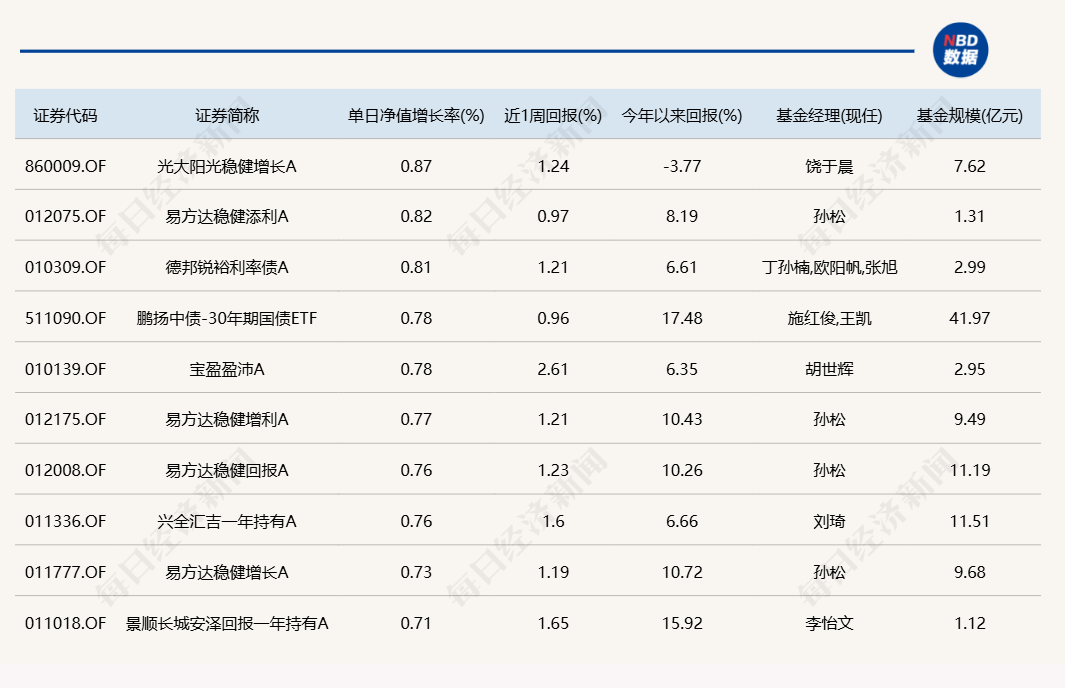Select the 证券简称 column header

[x=227, y=115]
